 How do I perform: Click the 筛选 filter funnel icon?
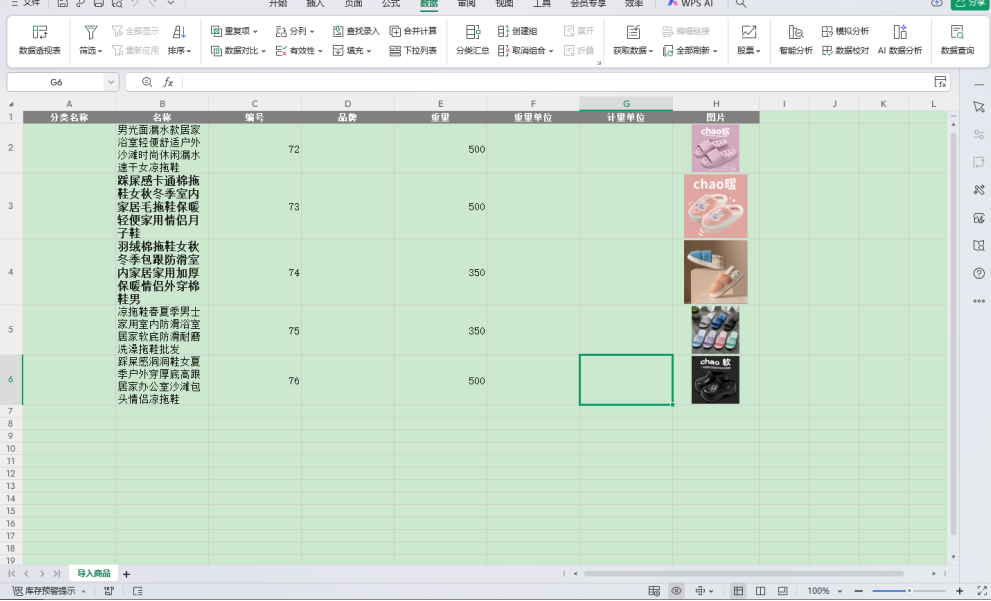coord(90,32)
